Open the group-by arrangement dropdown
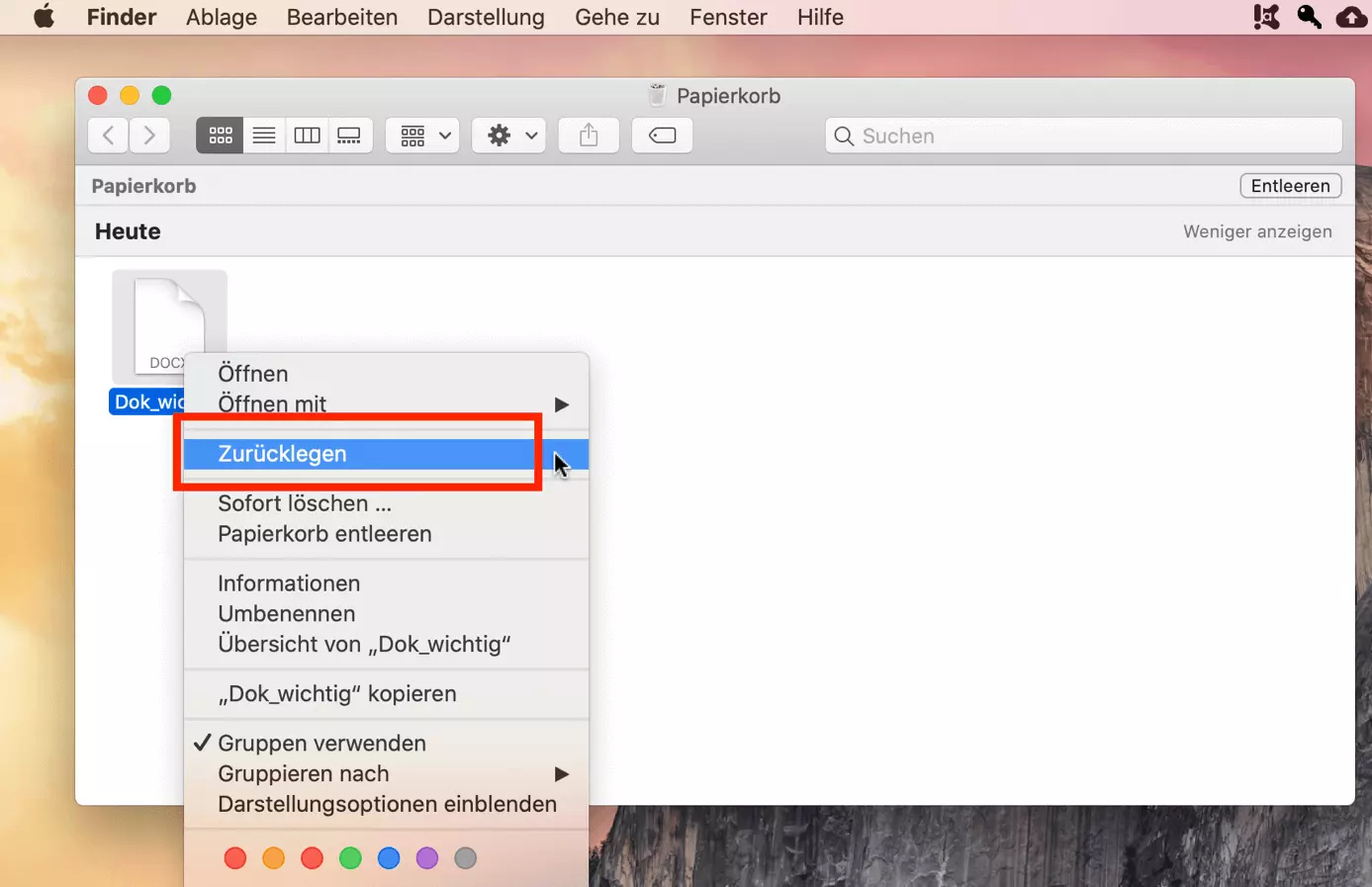Screen dimensions: 1372x887 (423, 135)
